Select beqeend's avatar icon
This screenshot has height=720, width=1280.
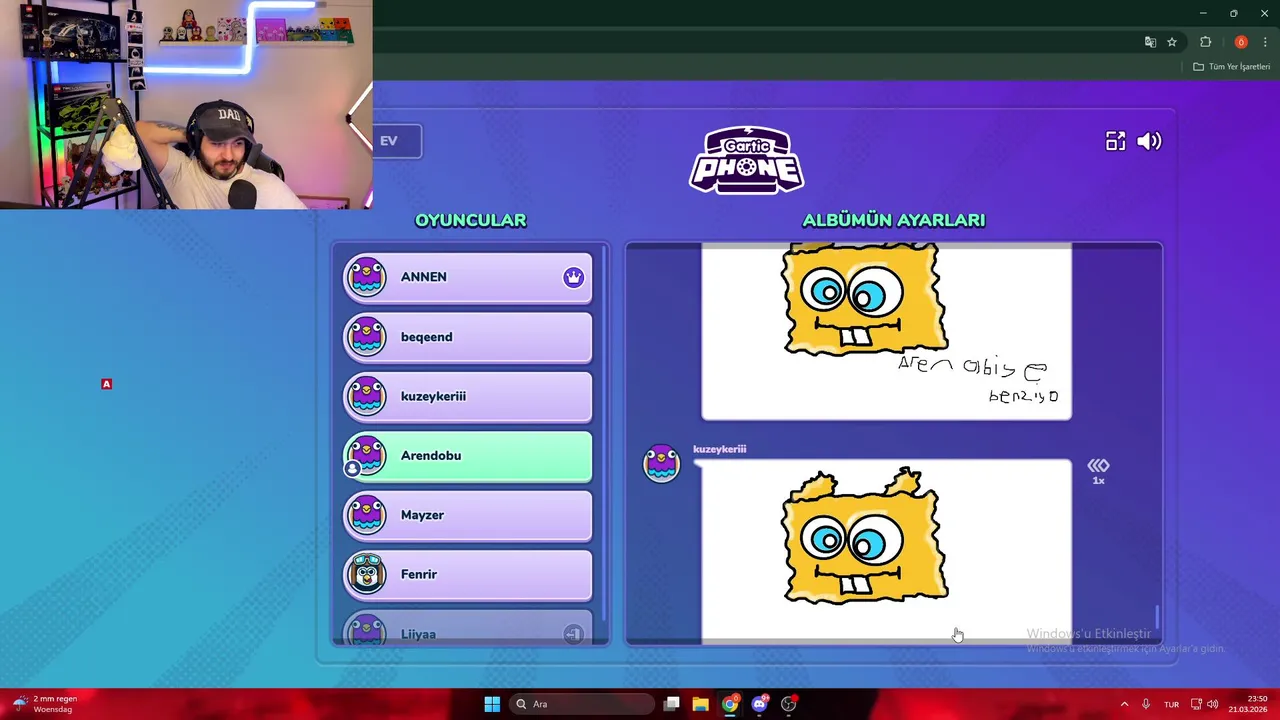pyautogui.click(x=367, y=337)
